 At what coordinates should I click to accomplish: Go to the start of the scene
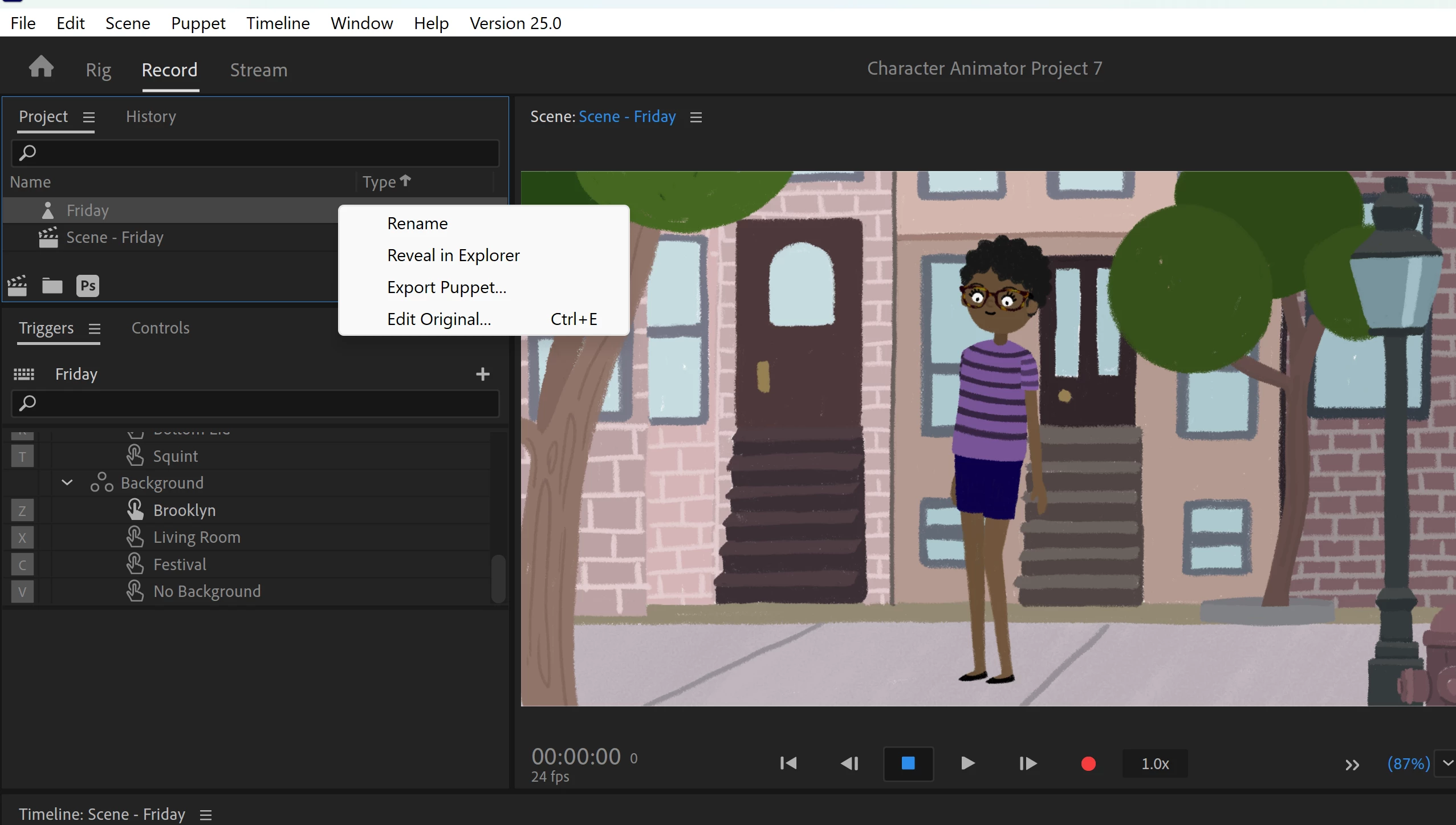point(788,763)
